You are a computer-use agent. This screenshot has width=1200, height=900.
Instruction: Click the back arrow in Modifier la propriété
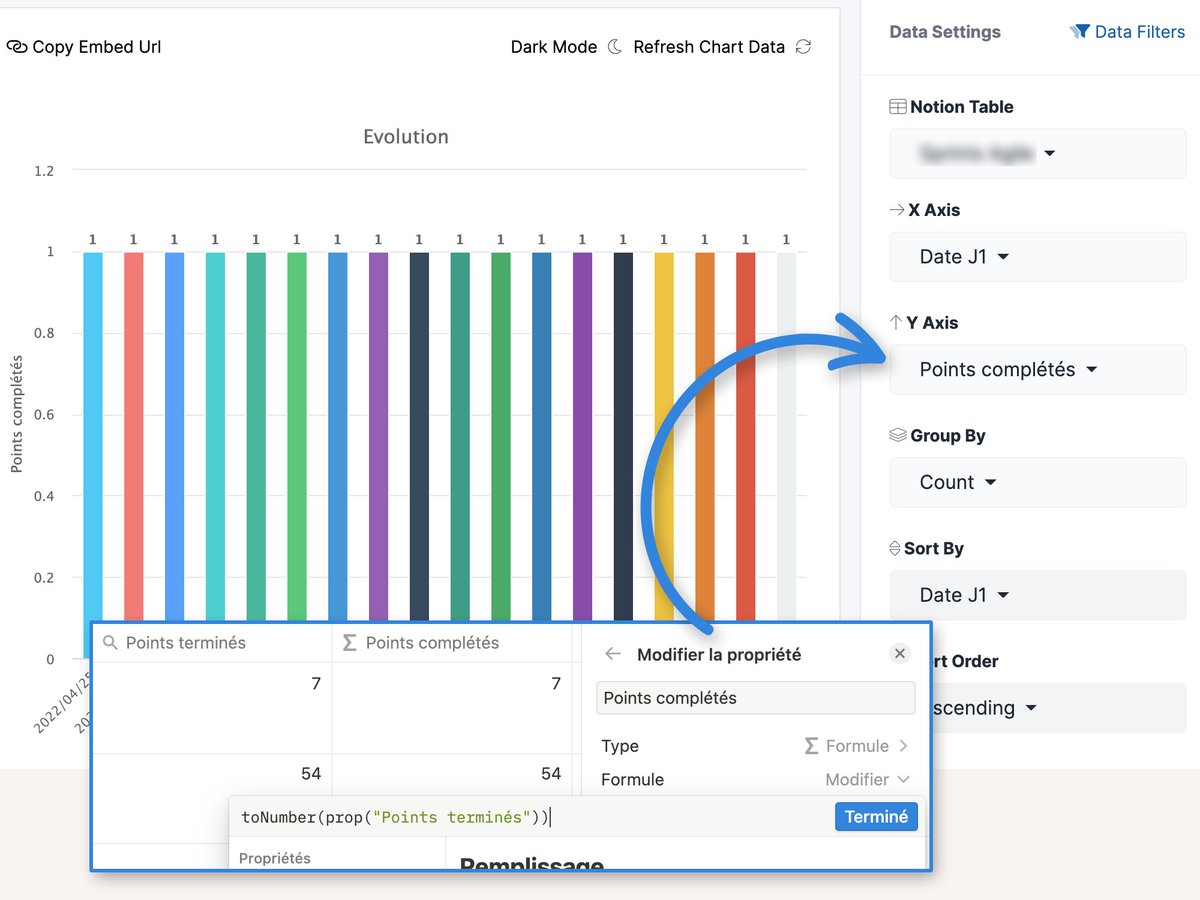coord(614,654)
